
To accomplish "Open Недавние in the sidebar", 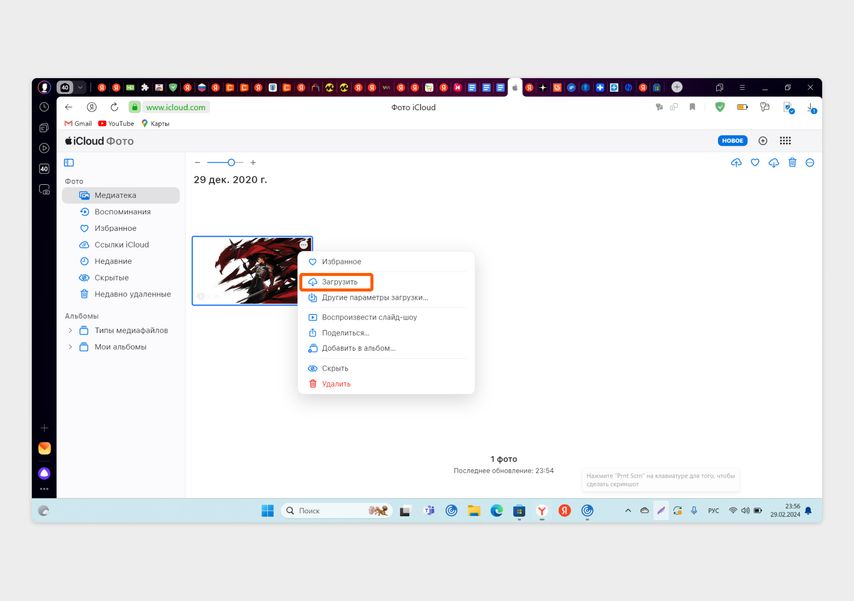I will [121, 261].
